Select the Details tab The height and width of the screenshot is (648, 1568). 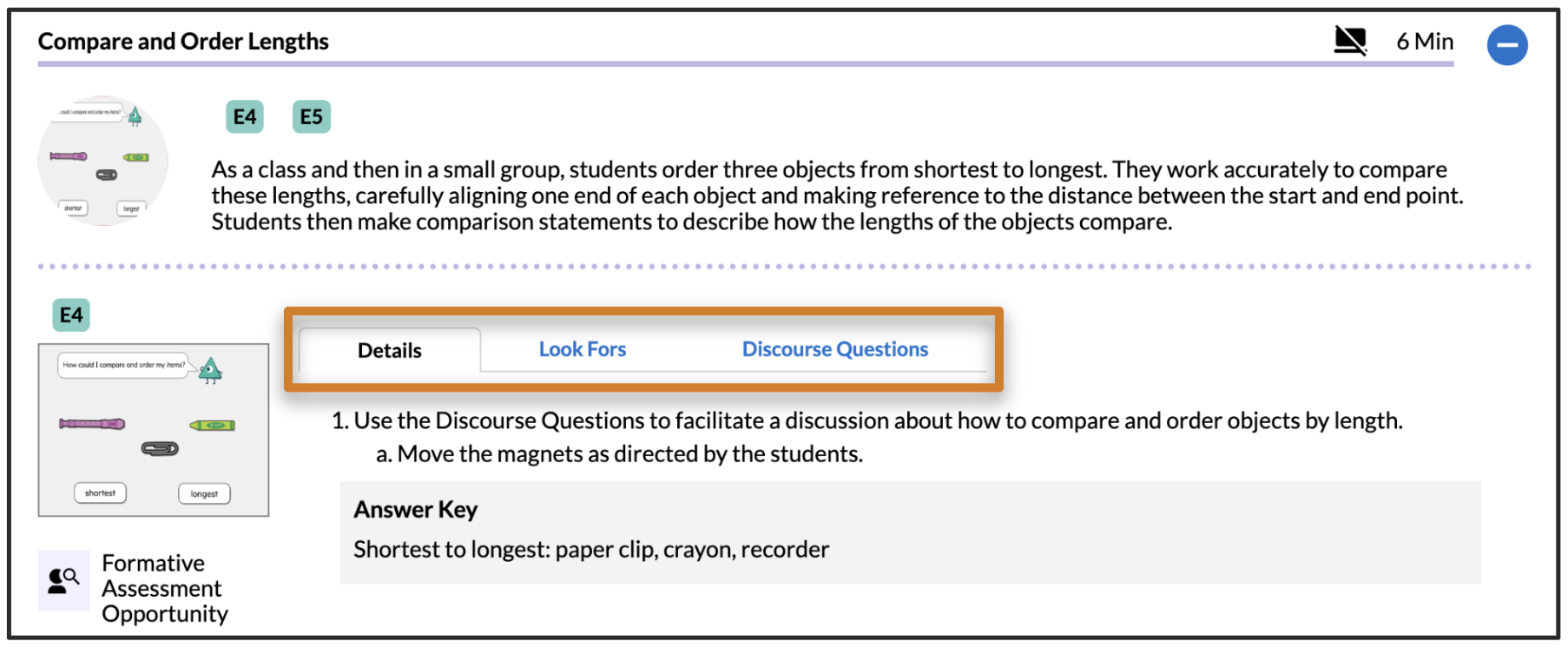point(390,351)
